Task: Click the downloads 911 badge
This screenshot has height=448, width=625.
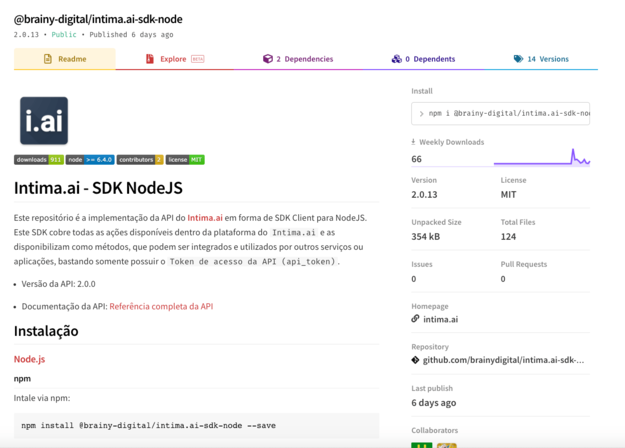Action: [39, 159]
